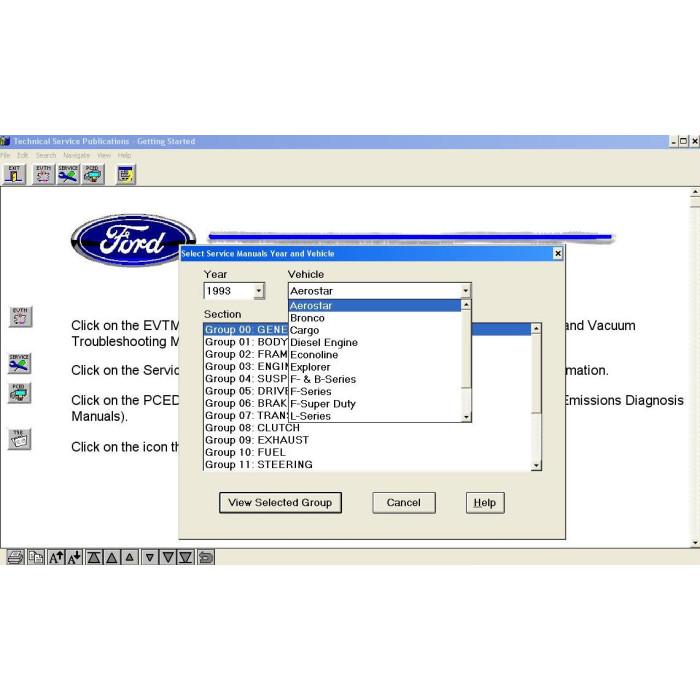Image resolution: width=700 pixels, height=700 pixels.
Task: Click the dialog Help button
Action: click(485, 503)
